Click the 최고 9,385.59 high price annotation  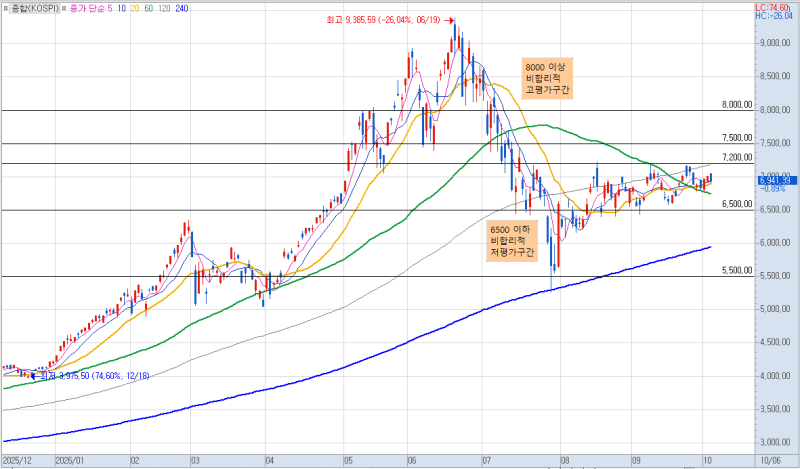coord(390,20)
